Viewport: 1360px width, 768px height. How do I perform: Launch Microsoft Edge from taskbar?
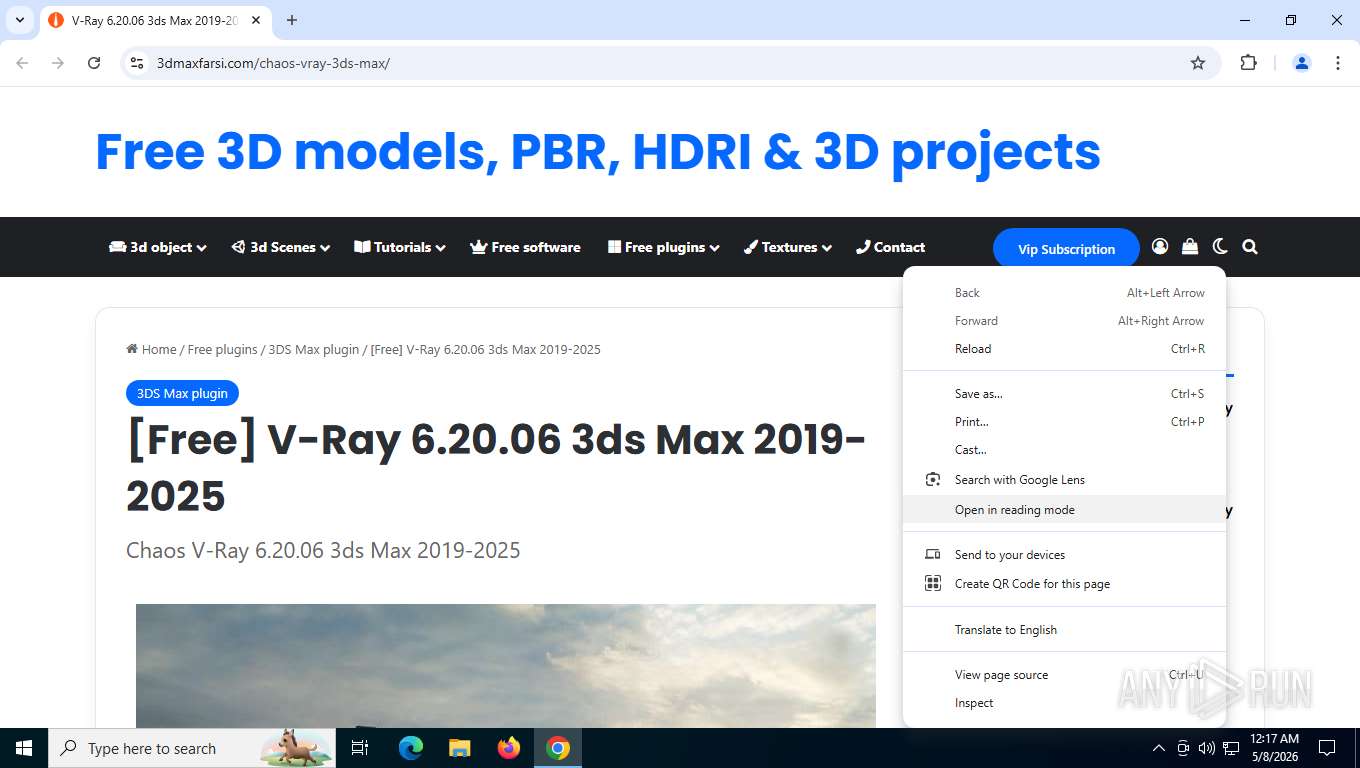click(411, 748)
